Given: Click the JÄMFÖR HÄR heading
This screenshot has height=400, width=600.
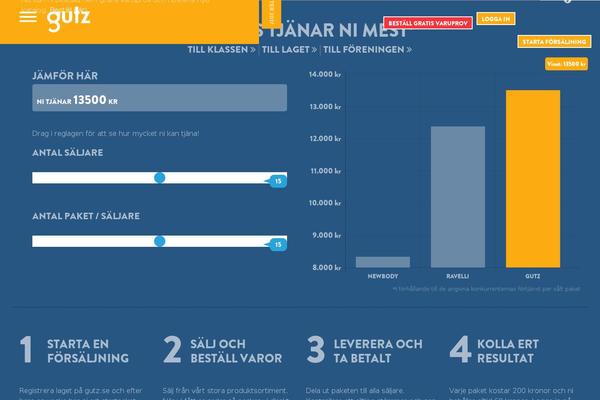Looking at the screenshot, I should click(65, 76).
